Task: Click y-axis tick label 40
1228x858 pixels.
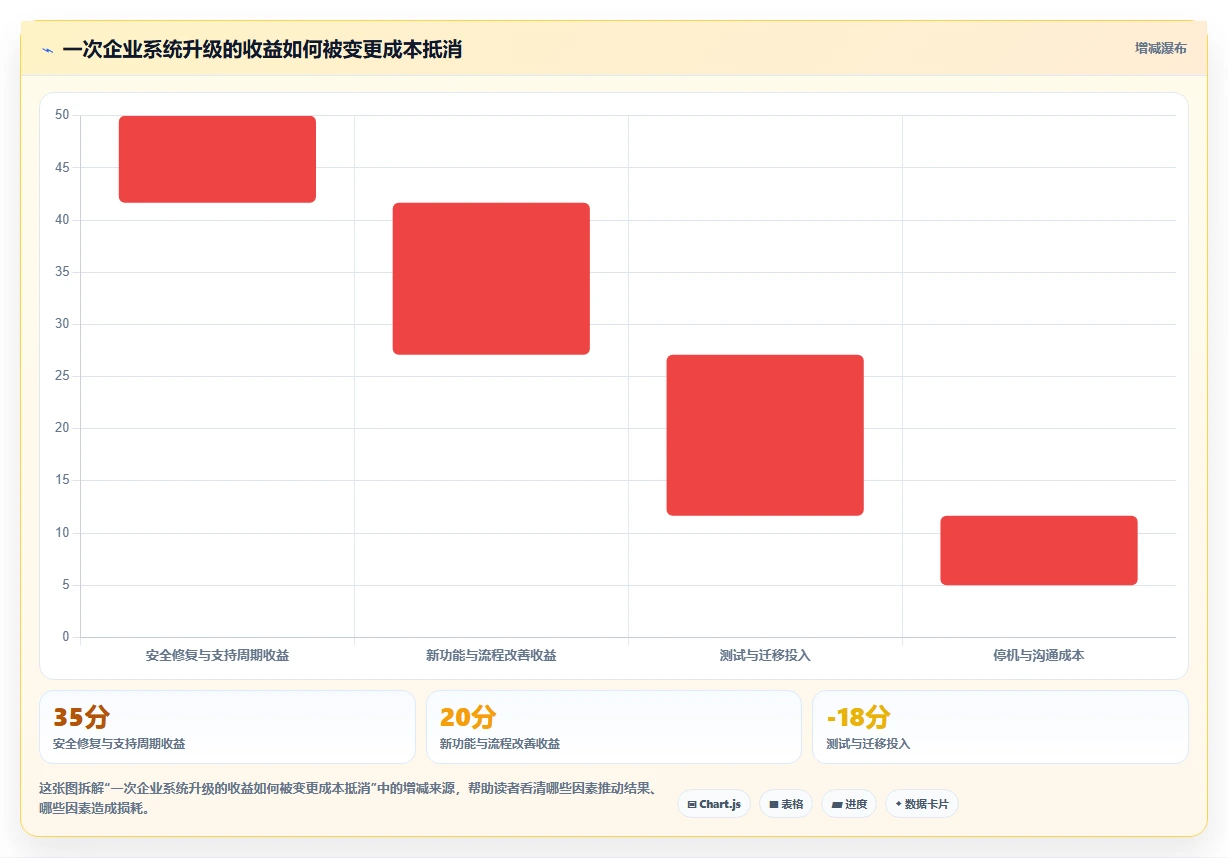Action: (62, 219)
